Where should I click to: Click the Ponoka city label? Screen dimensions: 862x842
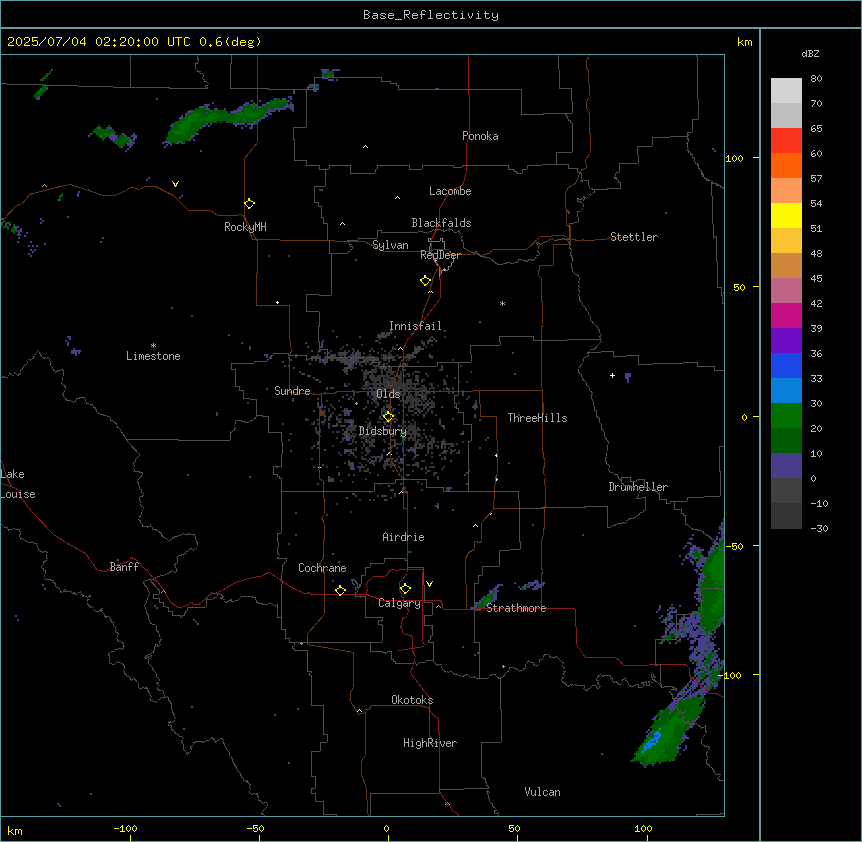coord(480,136)
